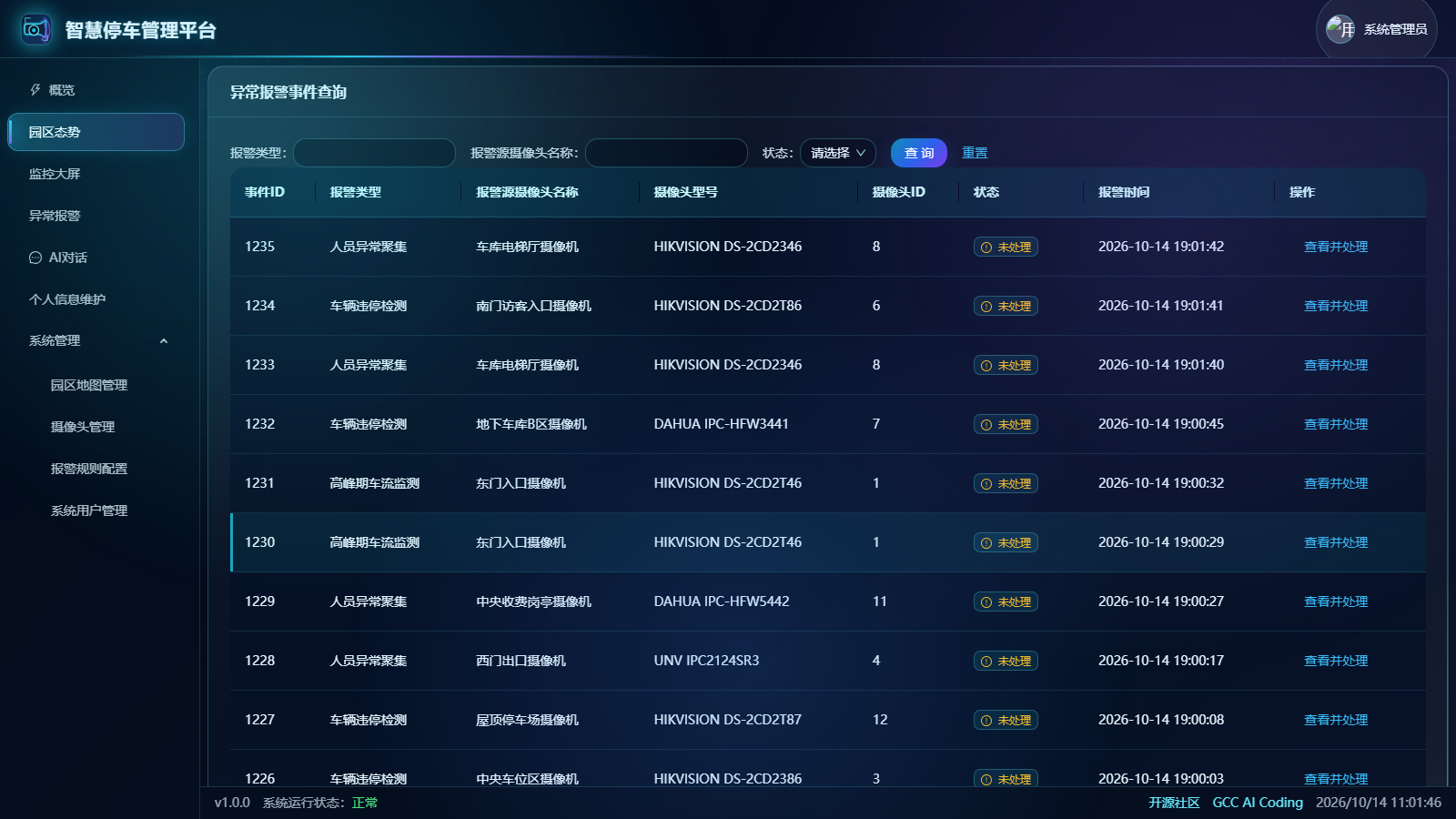Open 概览 in the sidebar
Viewport: 1456px width, 819px height.
96,90
